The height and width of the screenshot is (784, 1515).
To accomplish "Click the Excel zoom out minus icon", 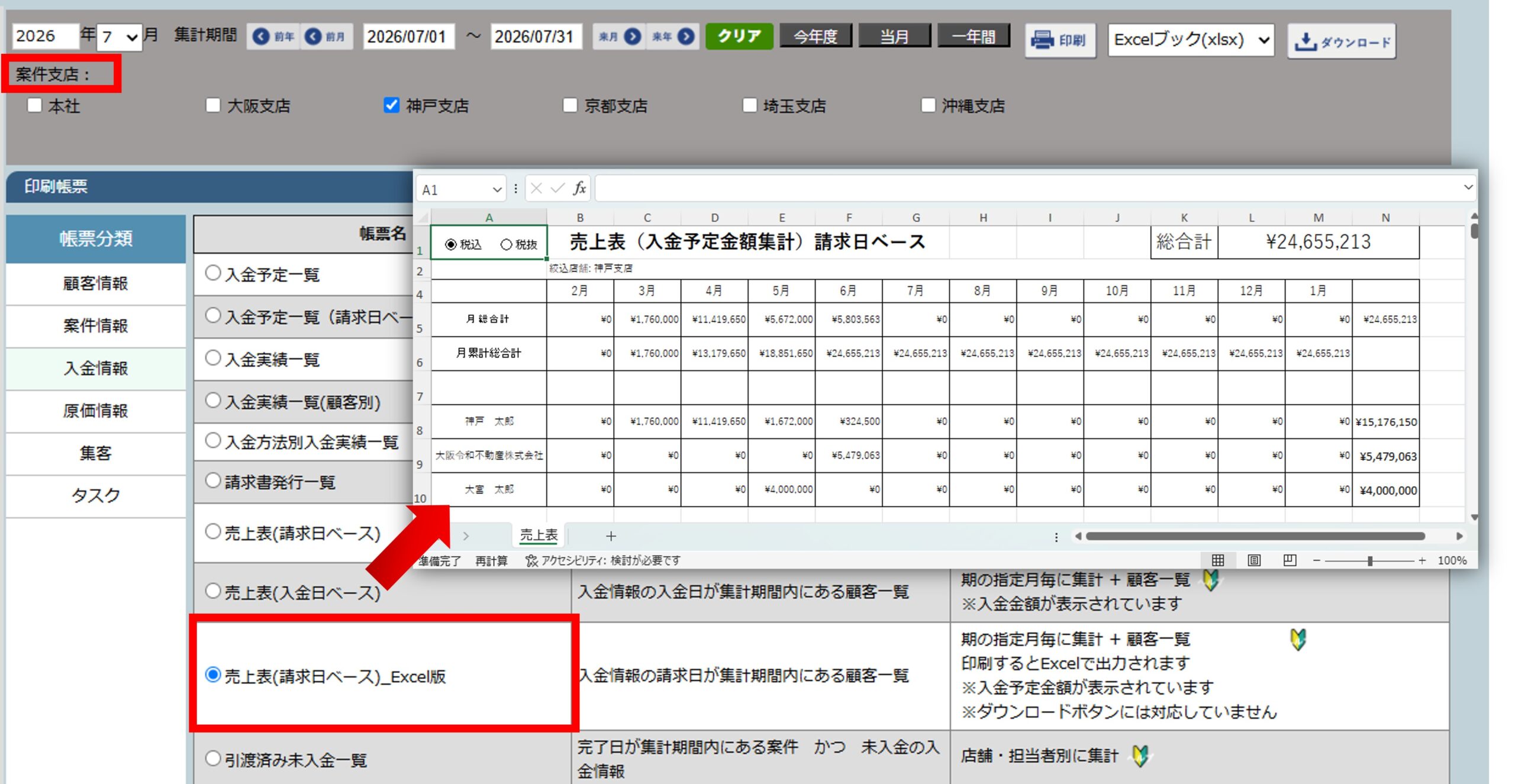I will (1317, 560).
